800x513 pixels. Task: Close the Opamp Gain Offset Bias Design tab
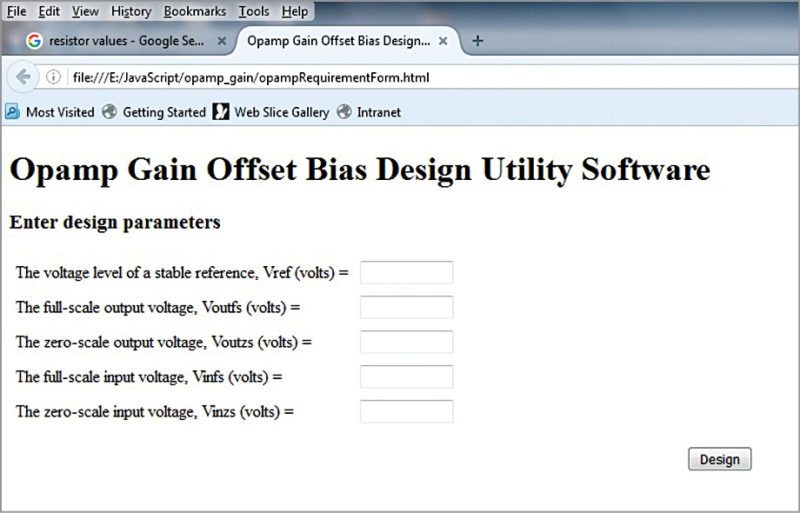tap(444, 41)
